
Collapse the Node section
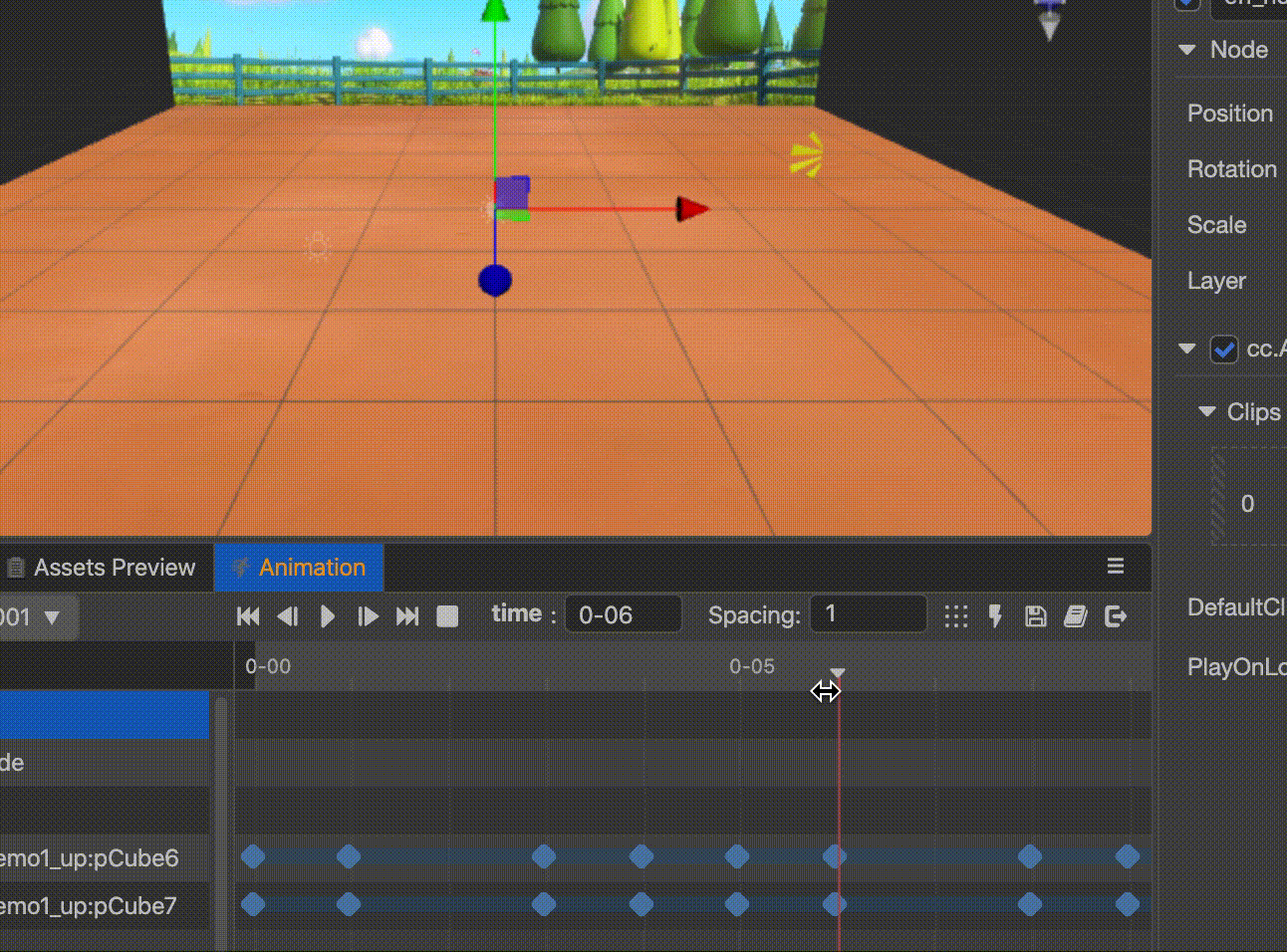(1186, 50)
